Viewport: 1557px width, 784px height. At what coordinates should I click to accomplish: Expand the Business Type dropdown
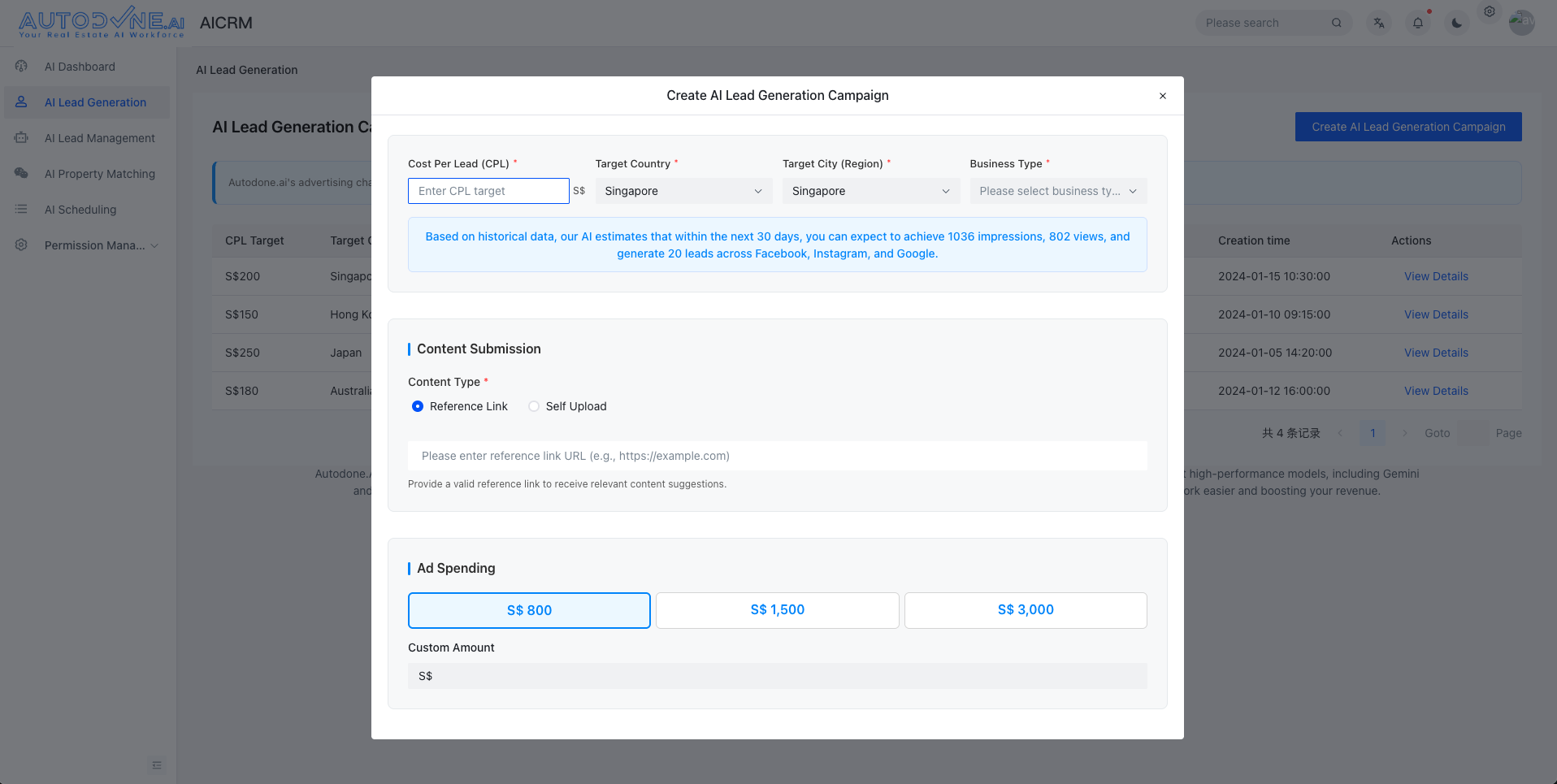tap(1057, 191)
